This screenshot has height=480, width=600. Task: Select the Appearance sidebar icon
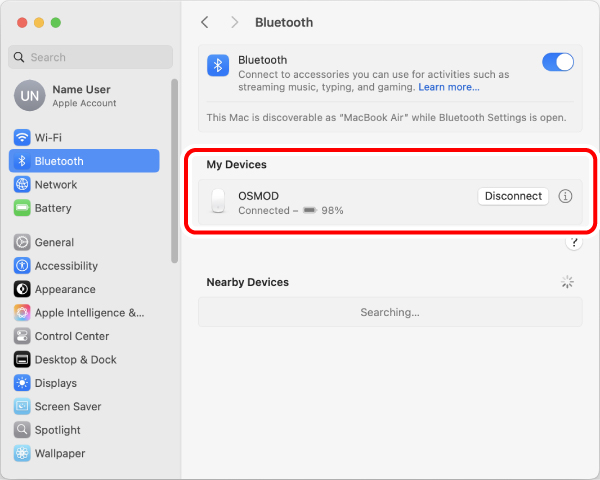[22, 289]
